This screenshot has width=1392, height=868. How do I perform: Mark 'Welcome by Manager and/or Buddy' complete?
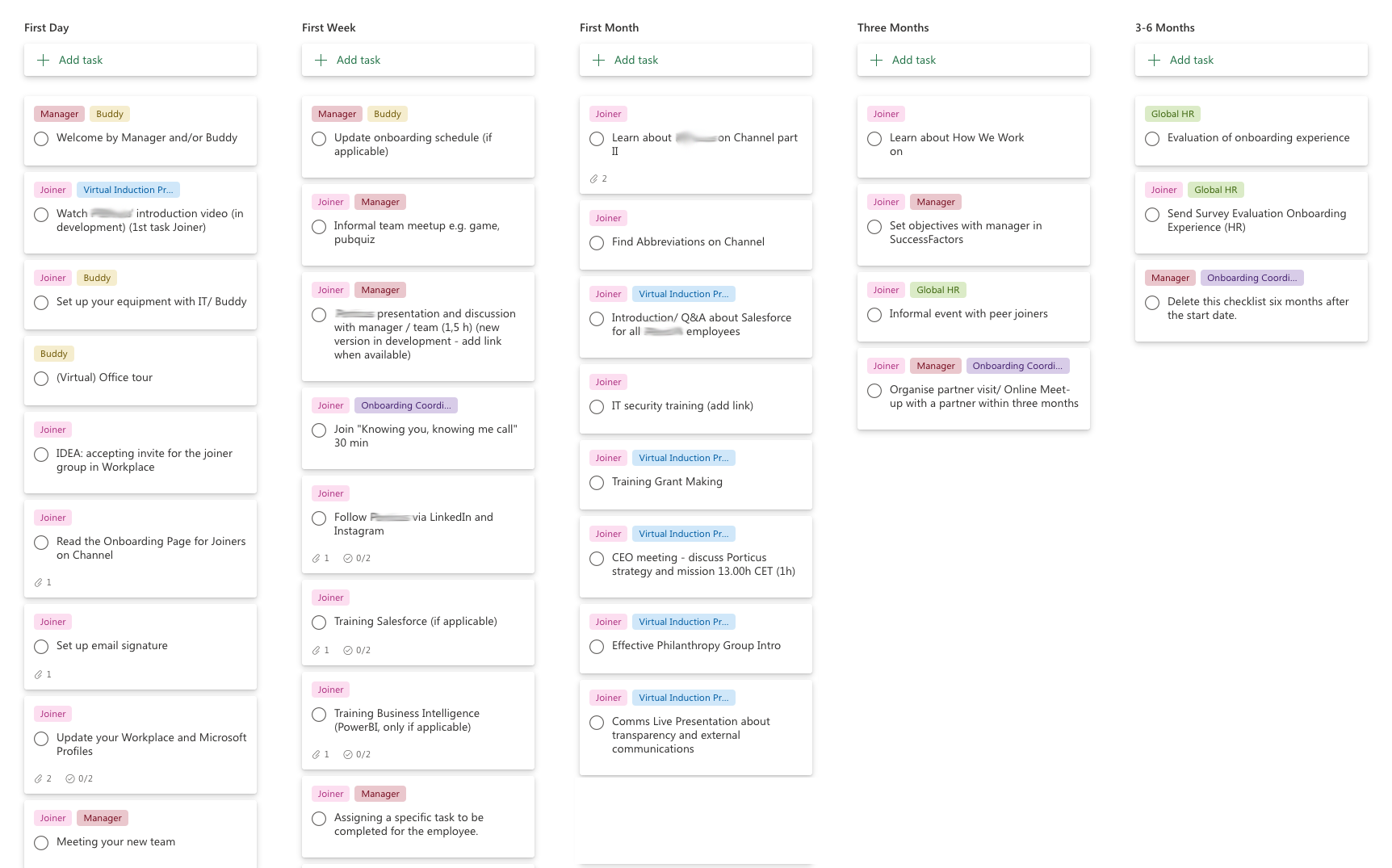coord(41,139)
